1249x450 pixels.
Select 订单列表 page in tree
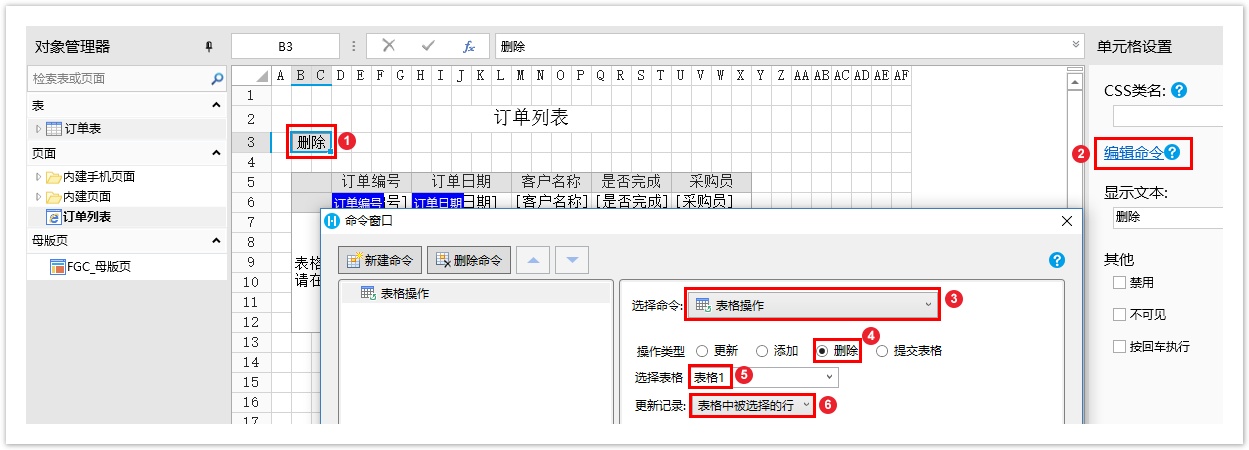86,216
